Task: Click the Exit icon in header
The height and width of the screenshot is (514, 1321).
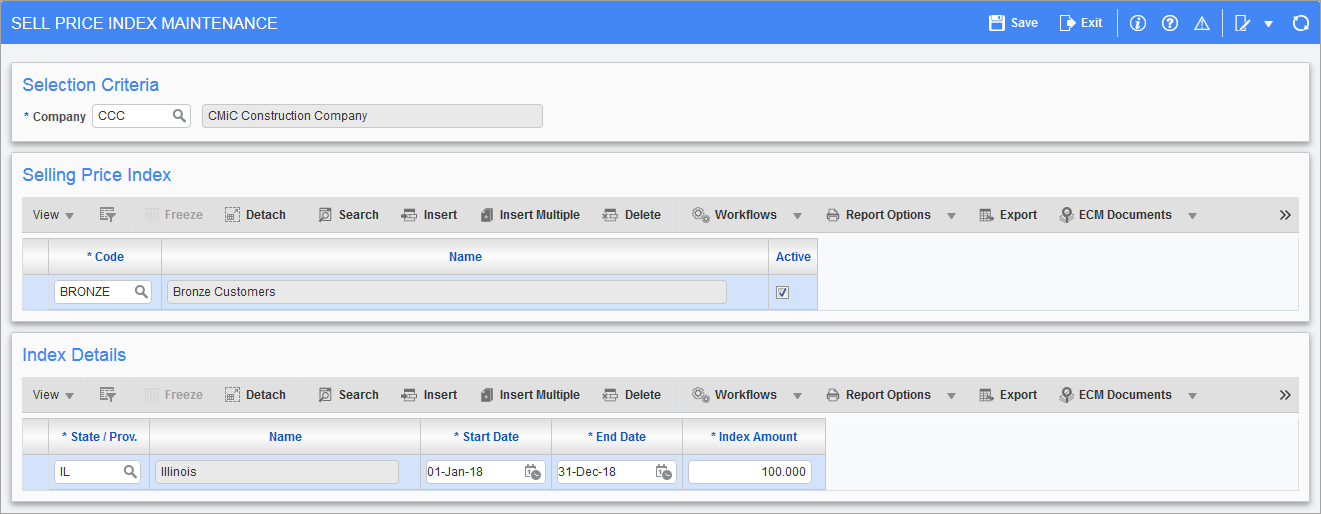Action: point(1067,22)
